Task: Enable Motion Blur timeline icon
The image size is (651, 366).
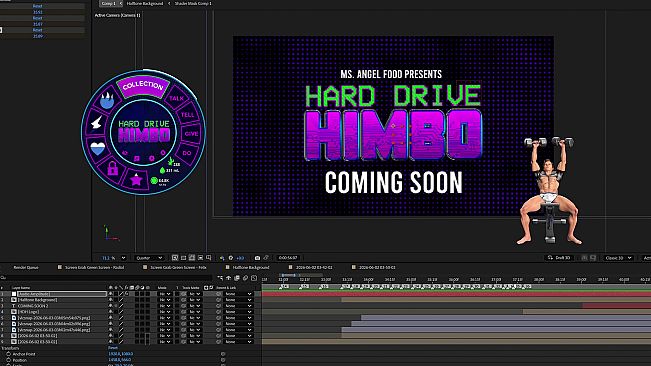Action: 245,278
